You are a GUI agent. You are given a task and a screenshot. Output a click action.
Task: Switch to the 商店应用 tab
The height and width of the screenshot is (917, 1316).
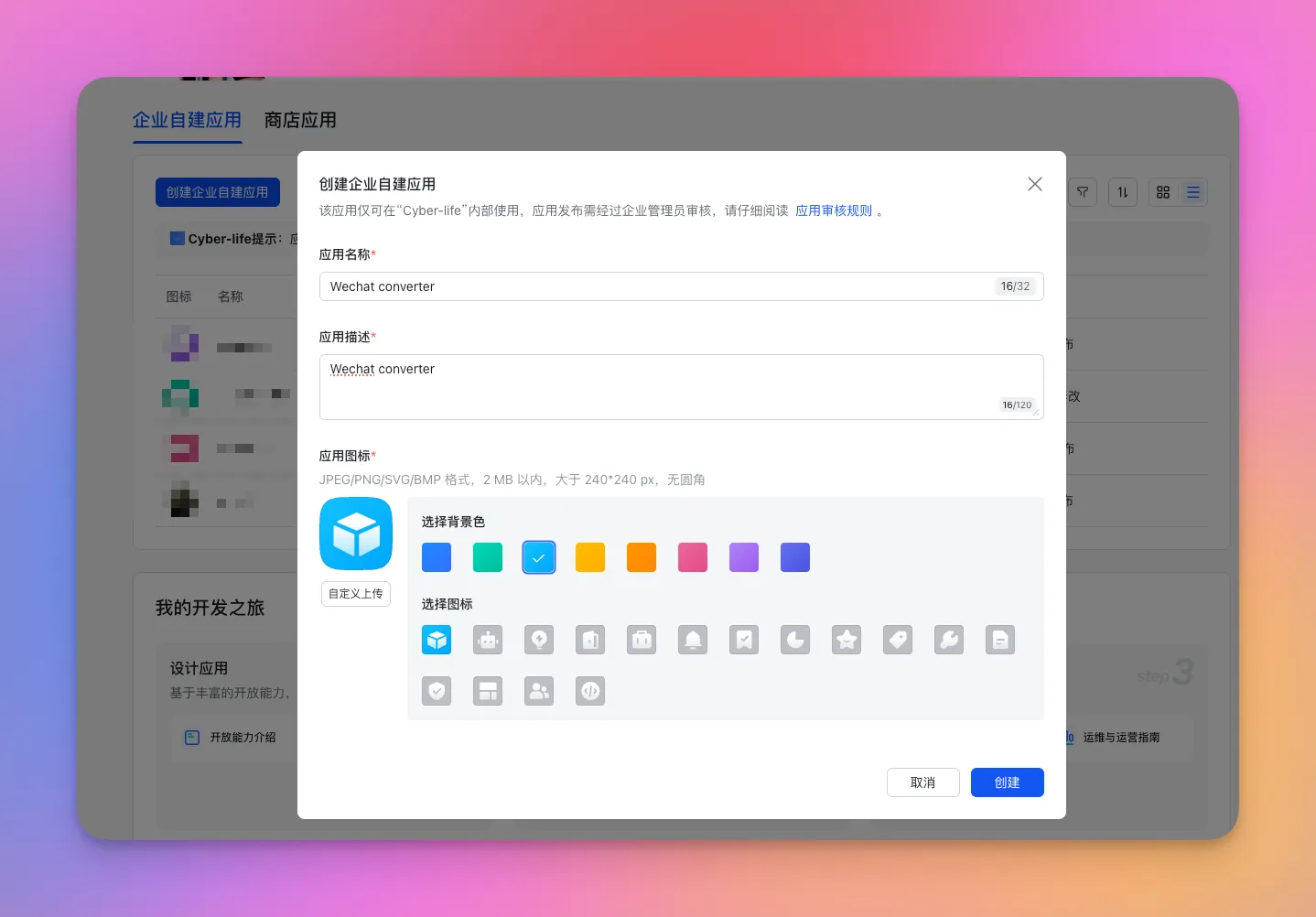click(300, 120)
